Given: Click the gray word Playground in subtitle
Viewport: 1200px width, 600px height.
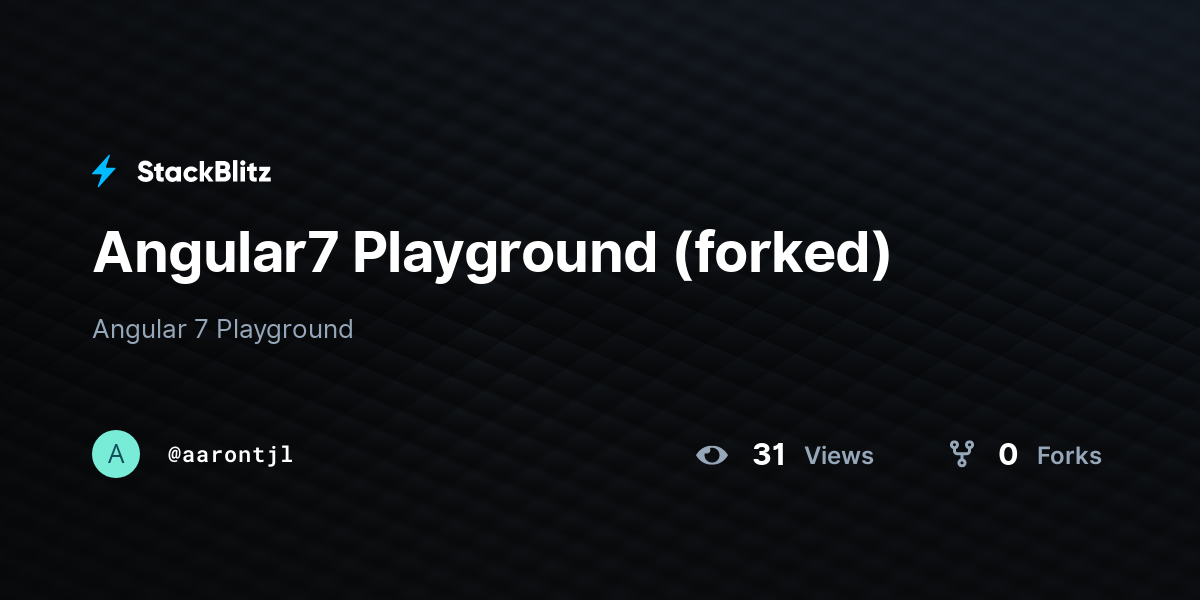Looking at the screenshot, I should (x=285, y=330).
